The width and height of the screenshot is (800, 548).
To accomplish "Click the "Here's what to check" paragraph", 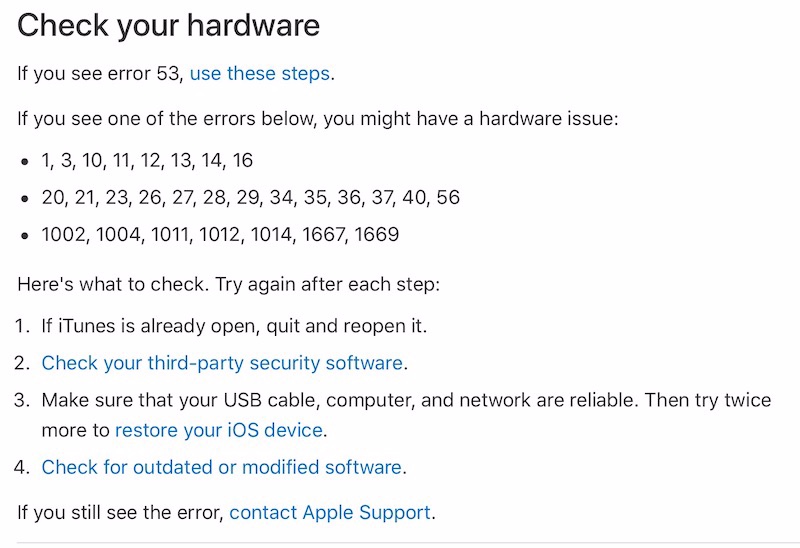I will [x=228, y=284].
